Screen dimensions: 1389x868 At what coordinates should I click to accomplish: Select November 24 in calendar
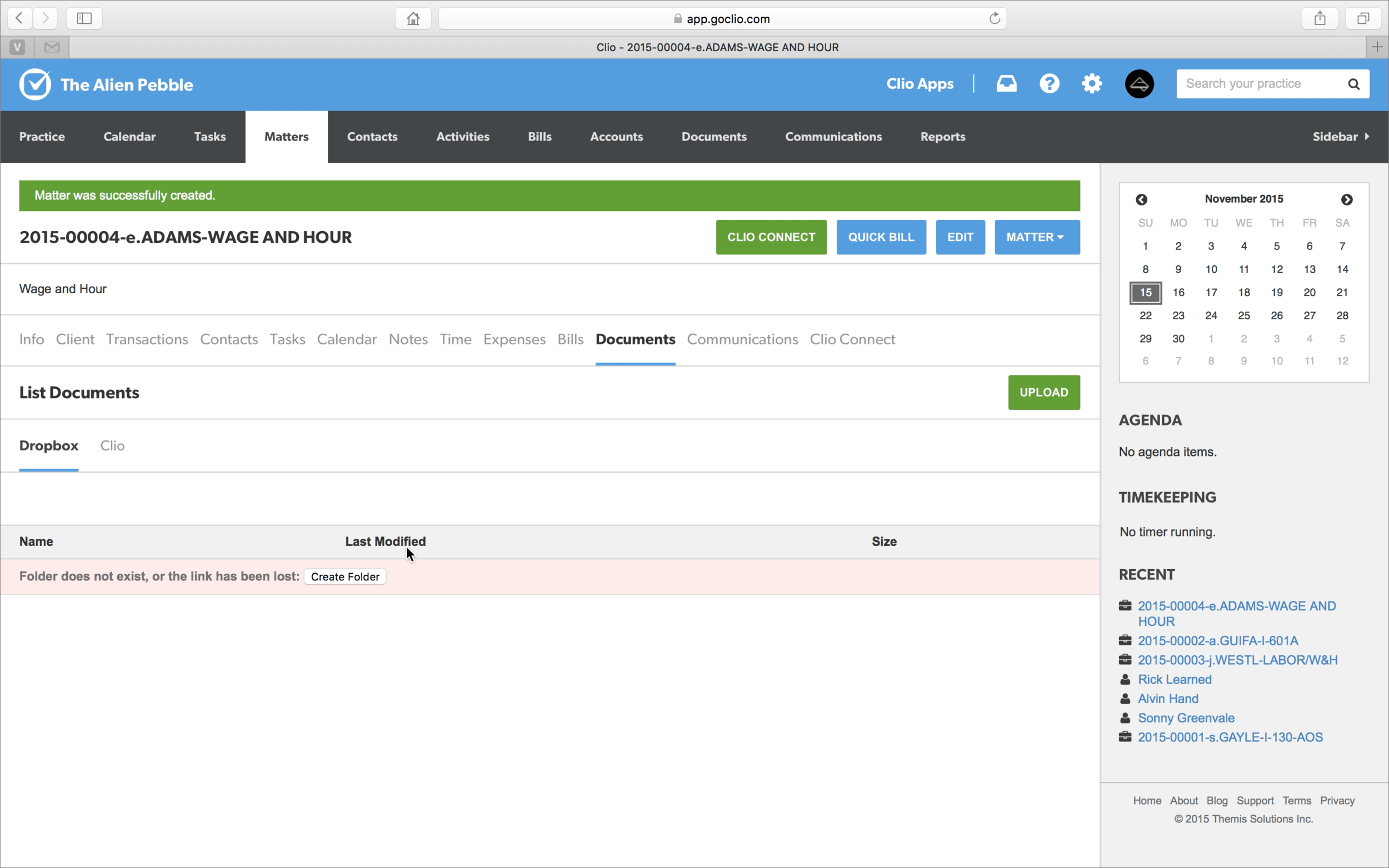(x=1211, y=315)
